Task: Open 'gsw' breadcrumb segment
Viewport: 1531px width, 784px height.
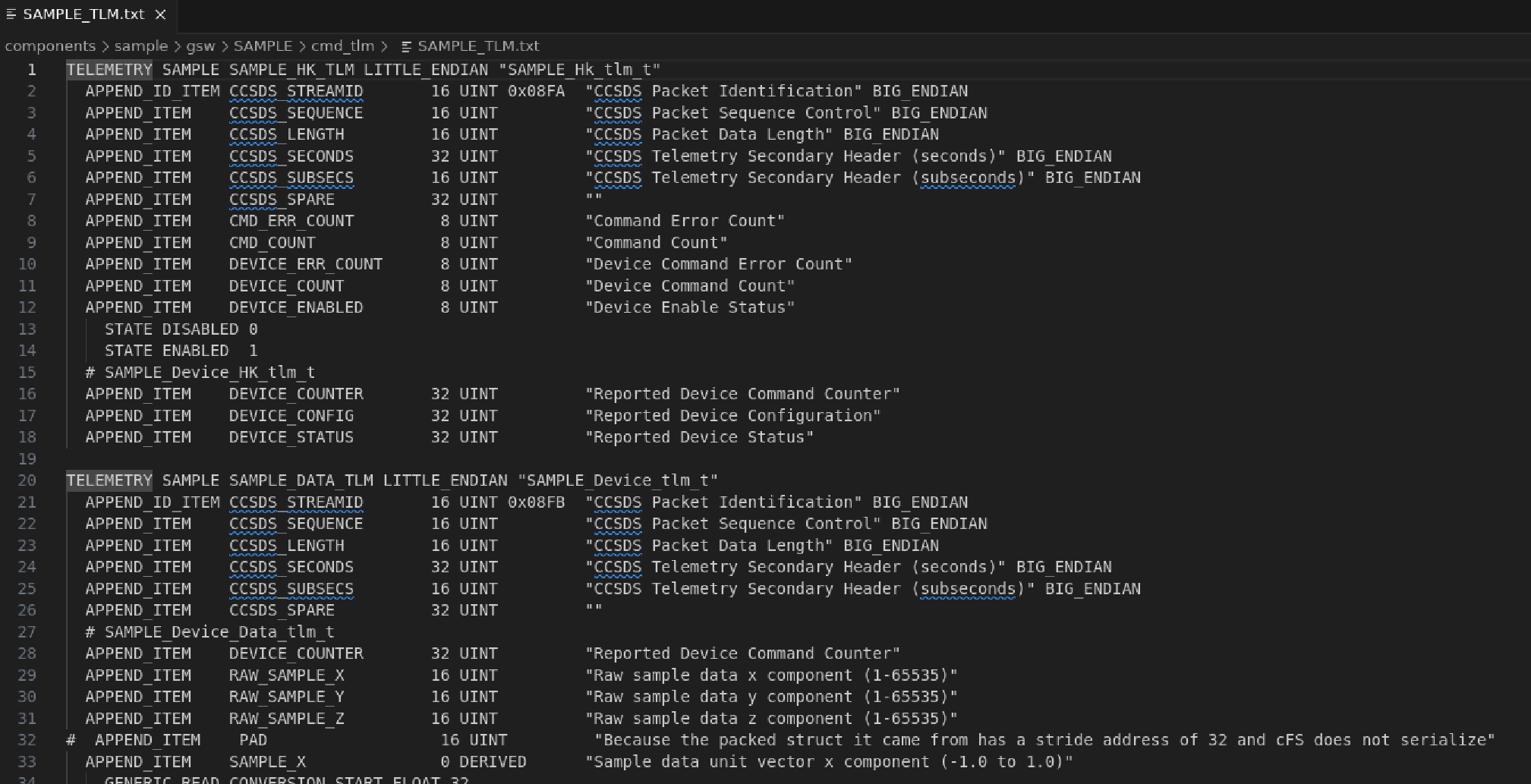Action: tap(200, 46)
